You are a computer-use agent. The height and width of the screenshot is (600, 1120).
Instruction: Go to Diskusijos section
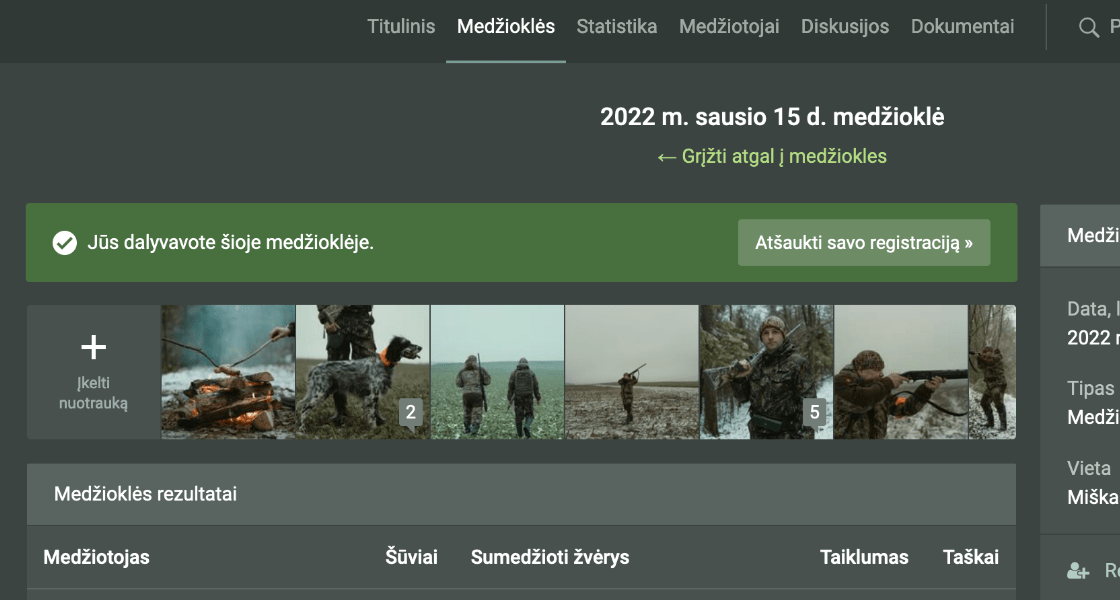[x=844, y=27]
